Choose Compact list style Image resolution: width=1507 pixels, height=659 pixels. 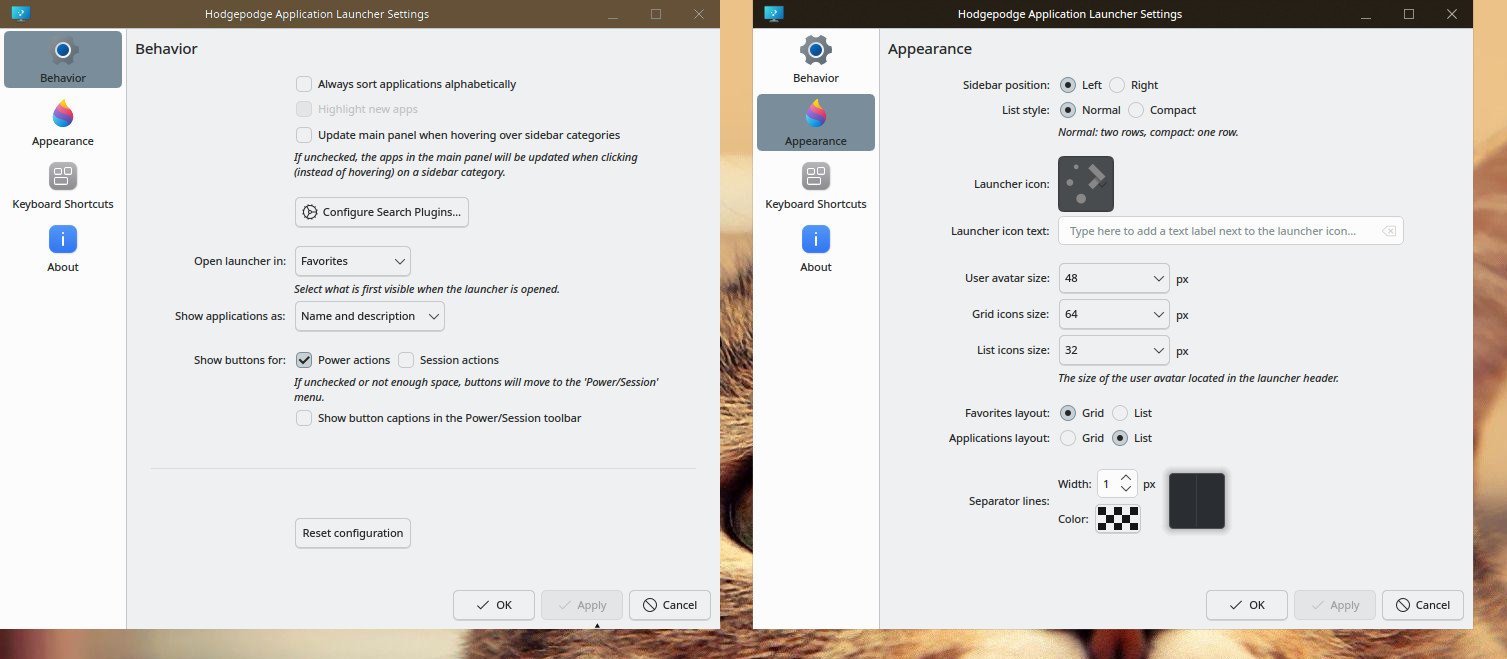(1136, 110)
